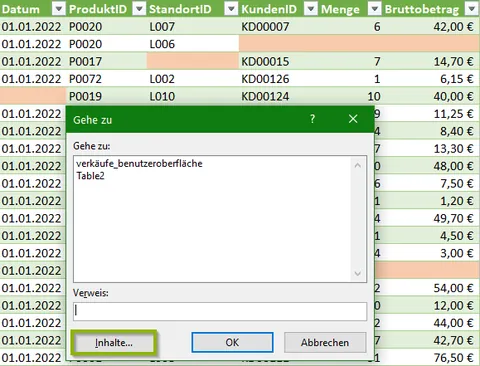Select cell with amount 1,20 €
Viewport: 480px width, 366px height.
click(x=431, y=201)
